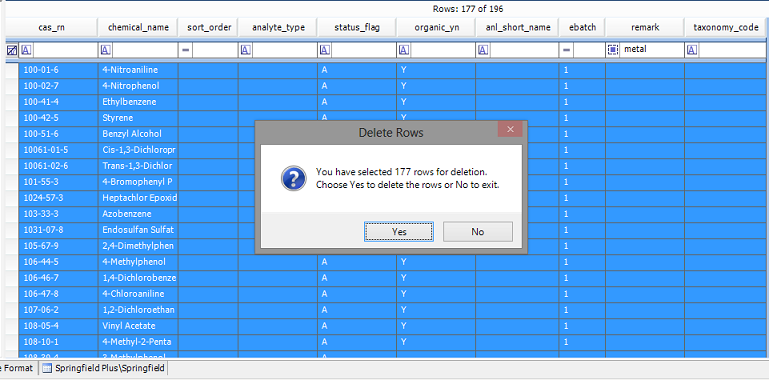
Task: Click the cas_rn filter input field
Action: tap(65, 50)
